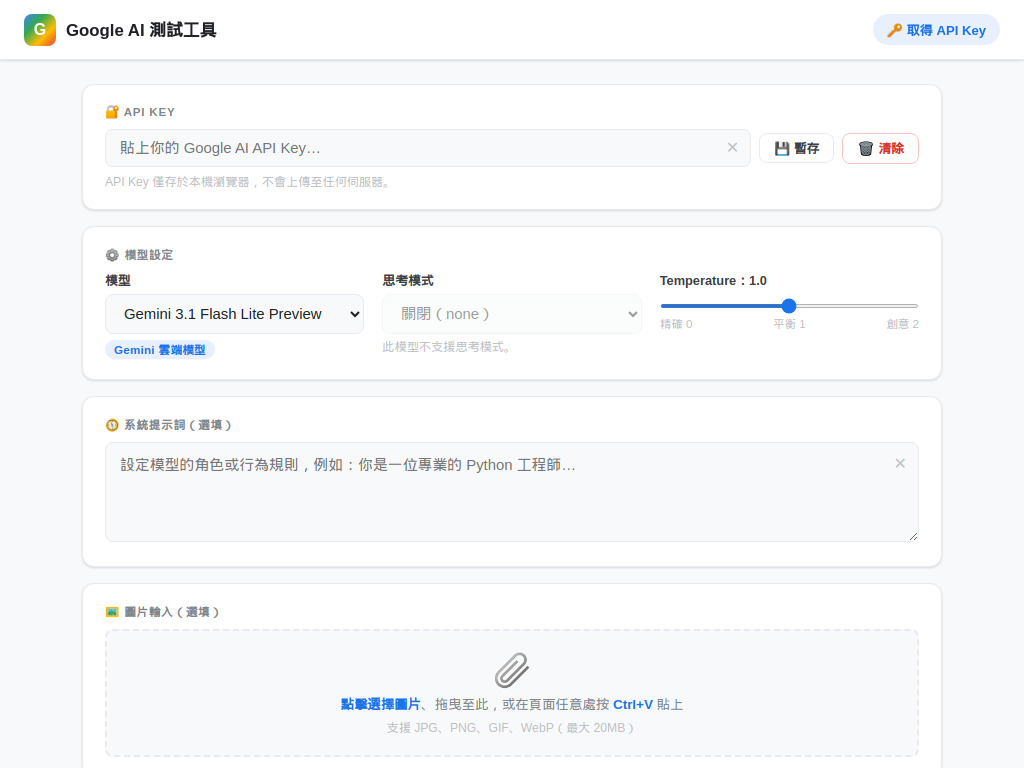Clear API key field with X icon
Viewport: 1024px width, 768px height.
[732, 148]
